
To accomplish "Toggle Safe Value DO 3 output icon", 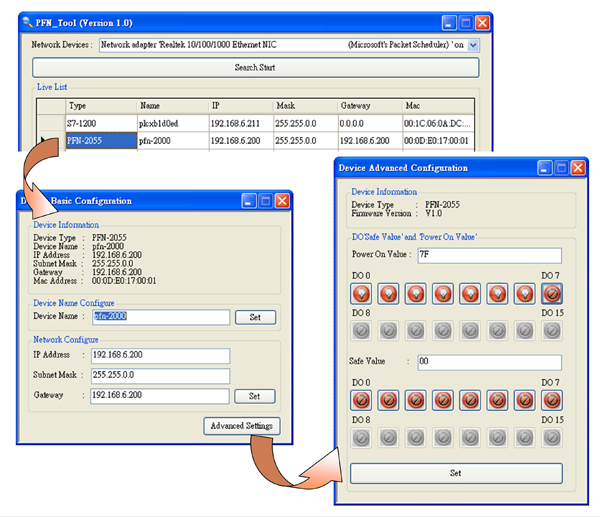I will point(443,400).
